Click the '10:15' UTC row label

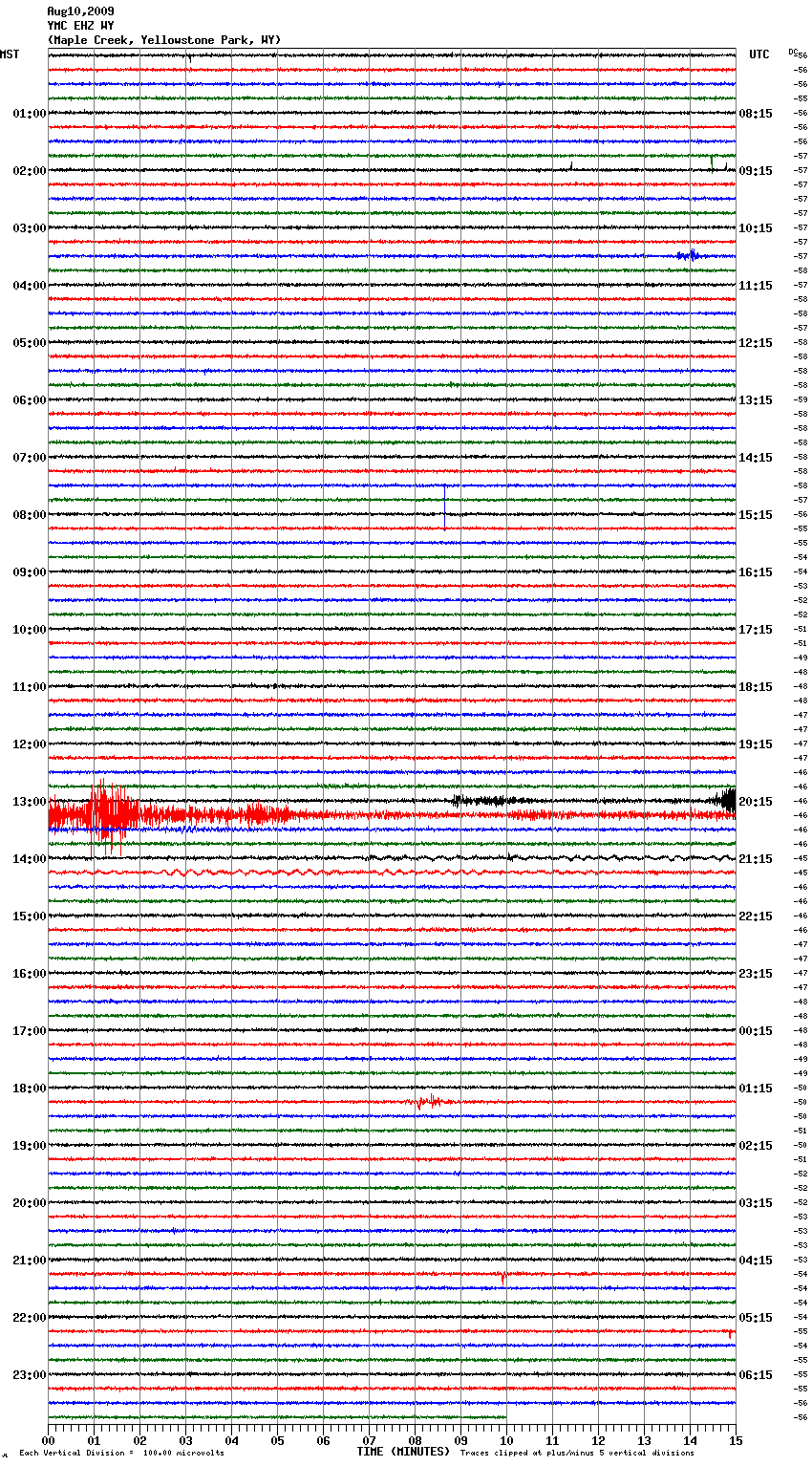coord(756,228)
